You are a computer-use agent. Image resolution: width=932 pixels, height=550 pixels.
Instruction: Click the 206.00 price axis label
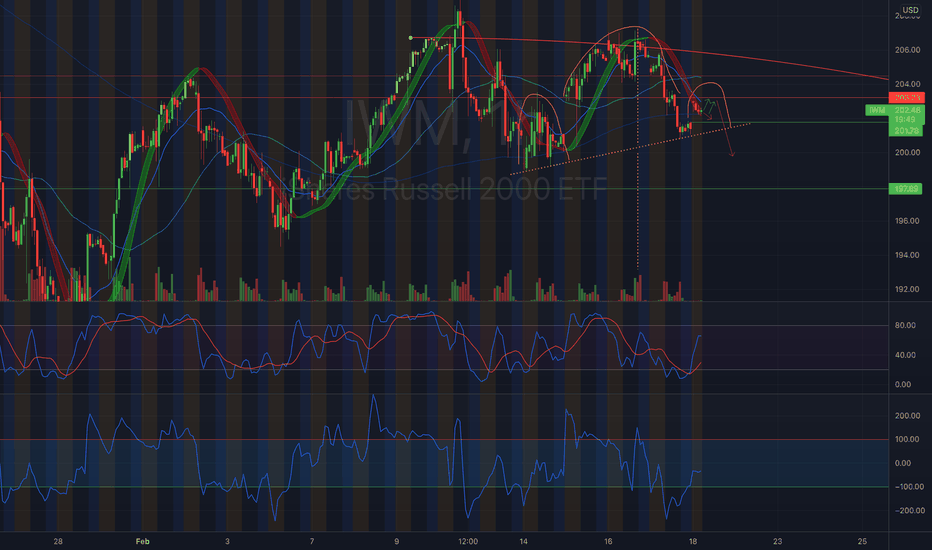[907, 50]
